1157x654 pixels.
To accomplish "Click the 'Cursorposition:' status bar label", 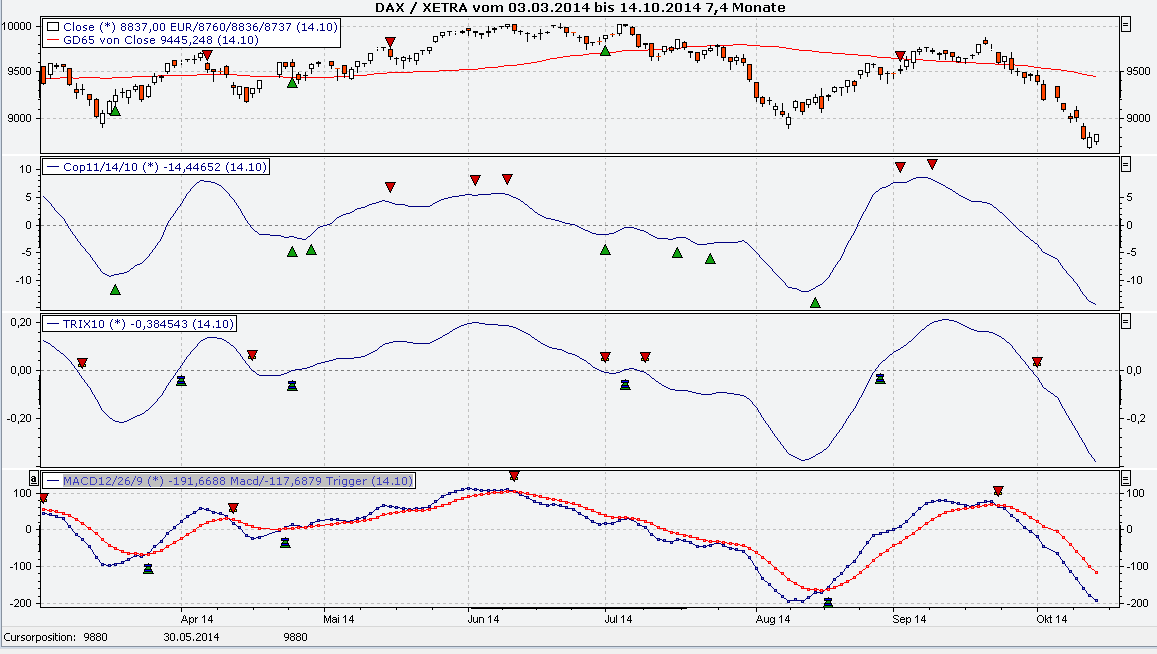I will [x=39, y=637].
